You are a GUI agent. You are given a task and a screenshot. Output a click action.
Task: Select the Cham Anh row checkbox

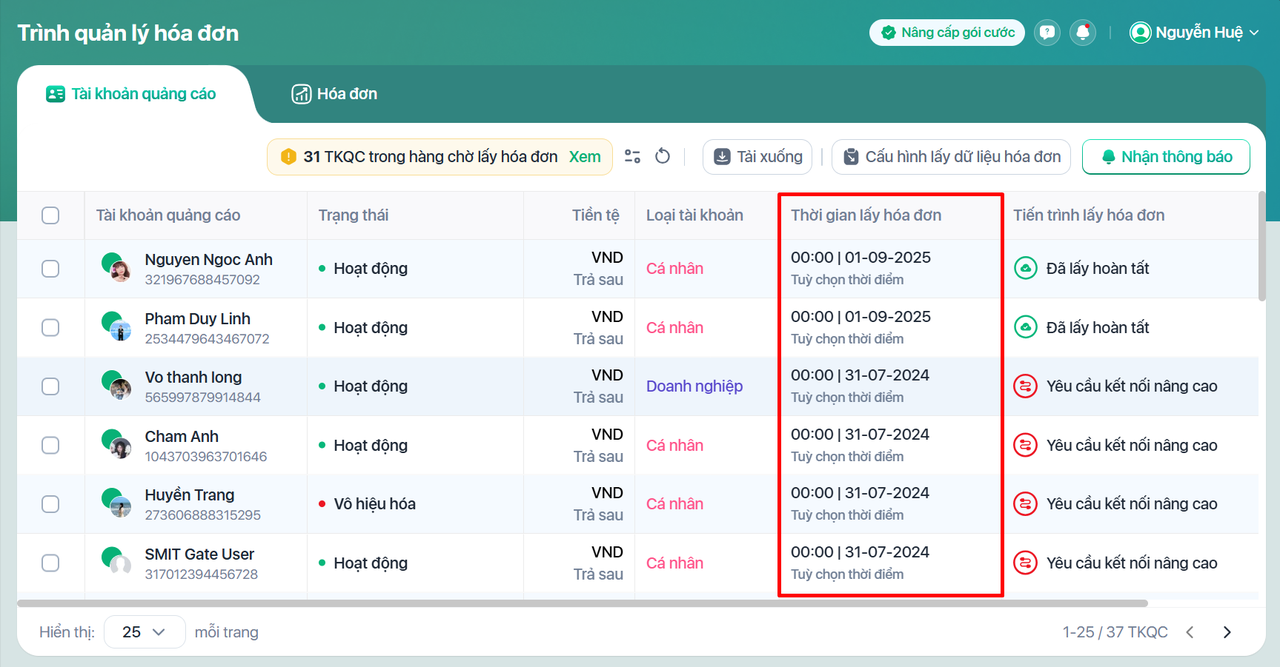coord(50,446)
